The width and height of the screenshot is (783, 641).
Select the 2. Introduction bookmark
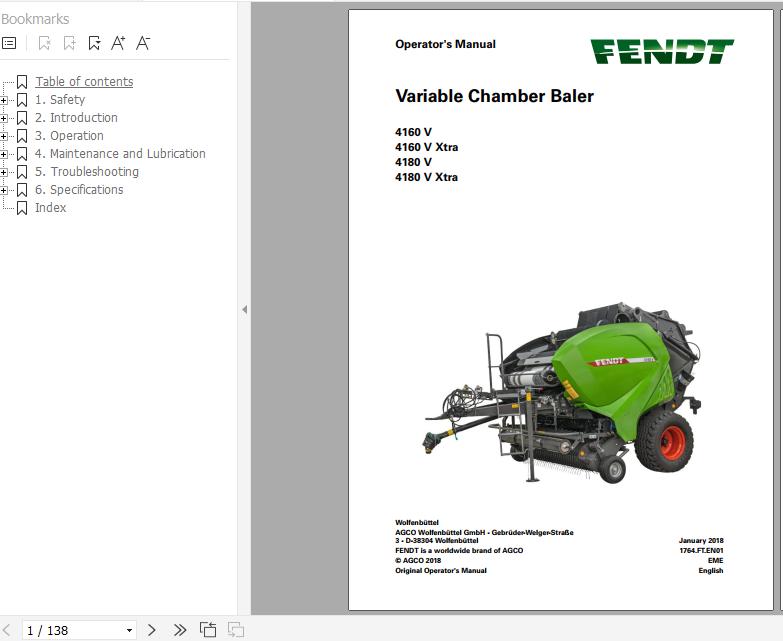(76, 117)
